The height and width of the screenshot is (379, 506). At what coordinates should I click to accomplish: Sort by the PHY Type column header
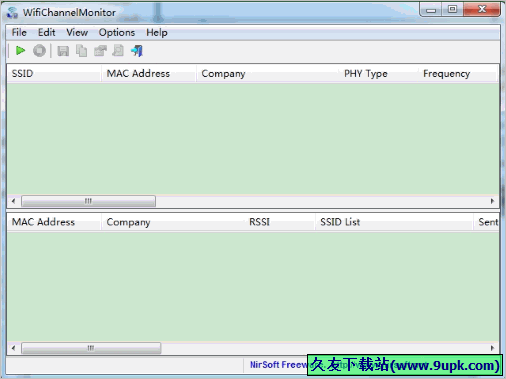click(378, 73)
